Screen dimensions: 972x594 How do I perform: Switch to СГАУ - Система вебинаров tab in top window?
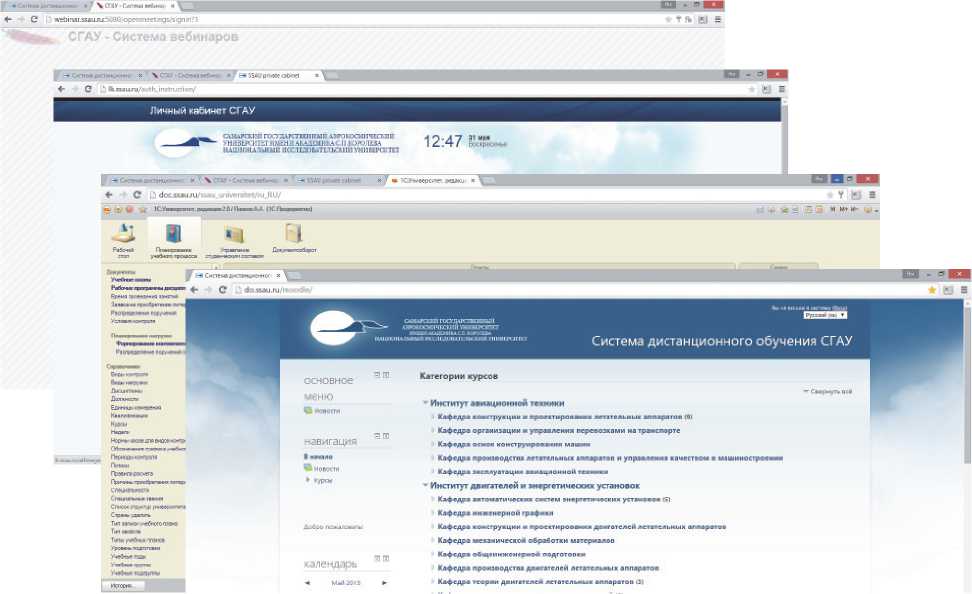point(135,6)
